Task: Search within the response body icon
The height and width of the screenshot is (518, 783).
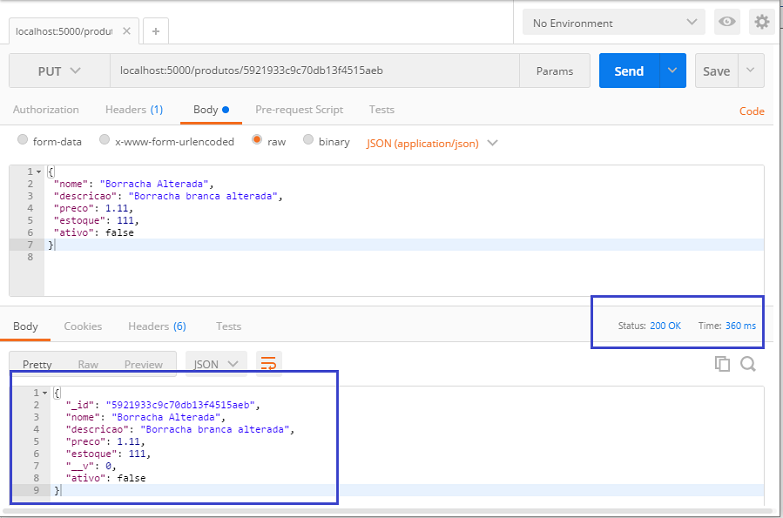Action: pos(748,364)
